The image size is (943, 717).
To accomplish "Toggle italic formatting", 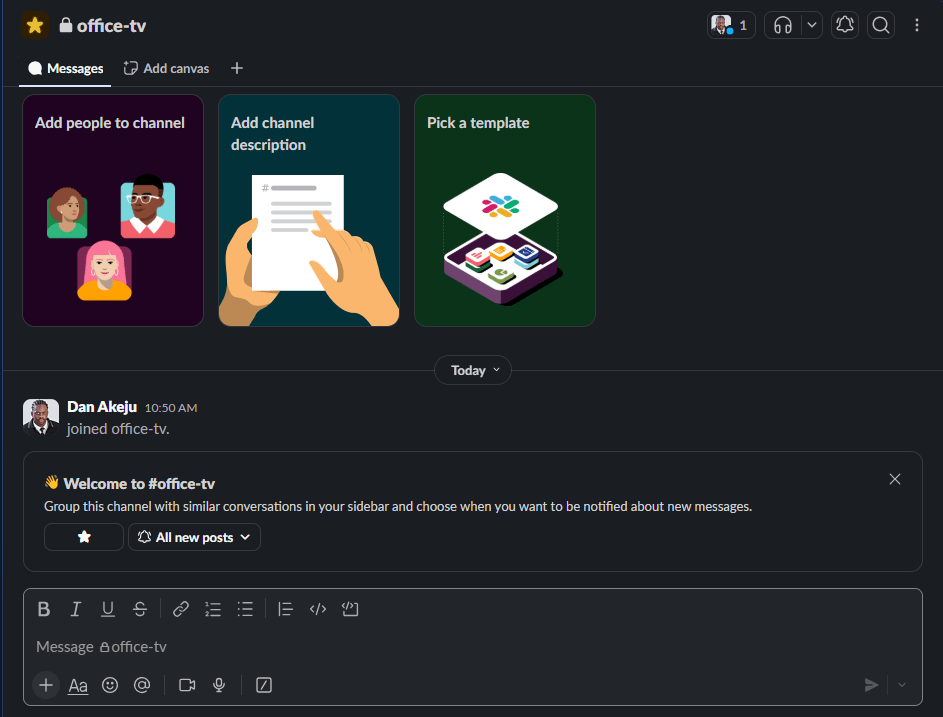I will pyautogui.click(x=76, y=609).
